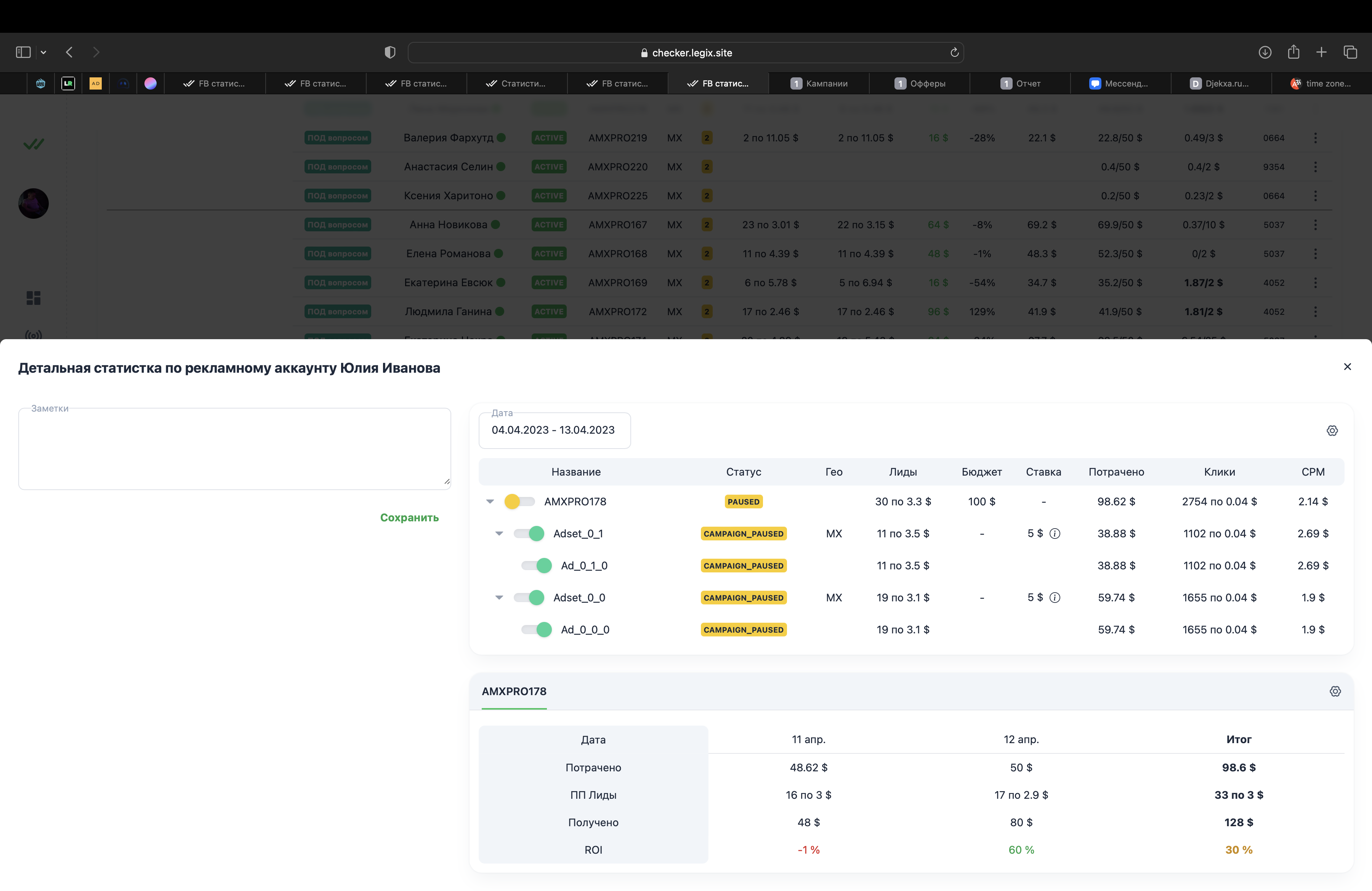Open browser downloads icon
Viewport: 1372px width, 891px height.
click(1265, 53)
